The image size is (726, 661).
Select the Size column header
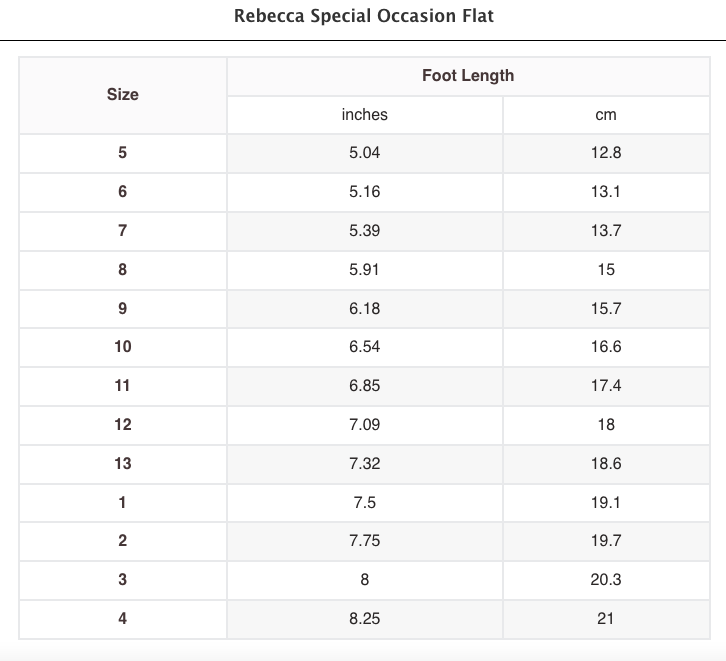point(123,95)
